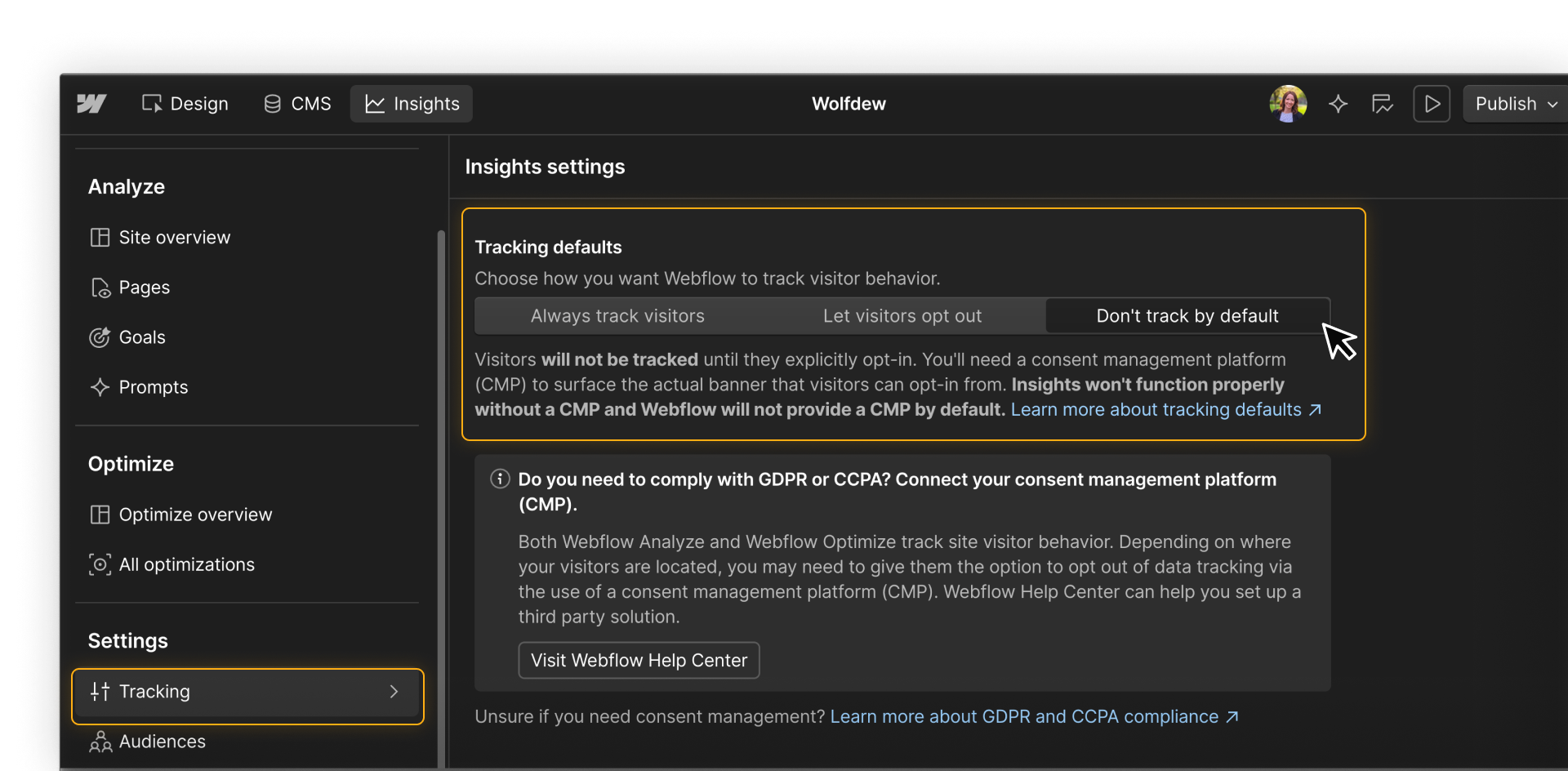Select Always track visitors option
The image size is (1568, 771).
[x=617, y=316]
